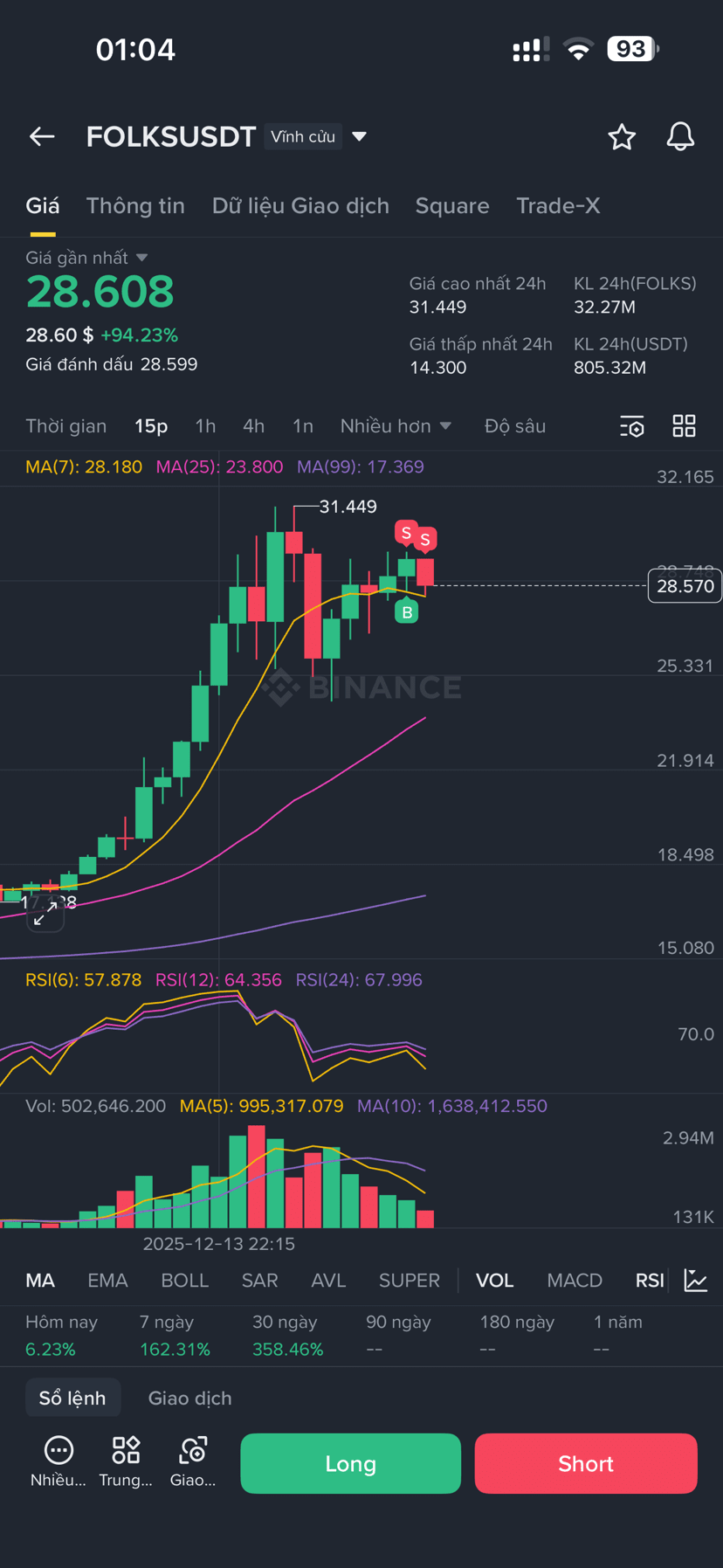The height and width of the screenshot is (1568, 723).
Task: Add FOLKSUSDT to favorites with star
Action: pyautogui.click(x=622, y=136)
